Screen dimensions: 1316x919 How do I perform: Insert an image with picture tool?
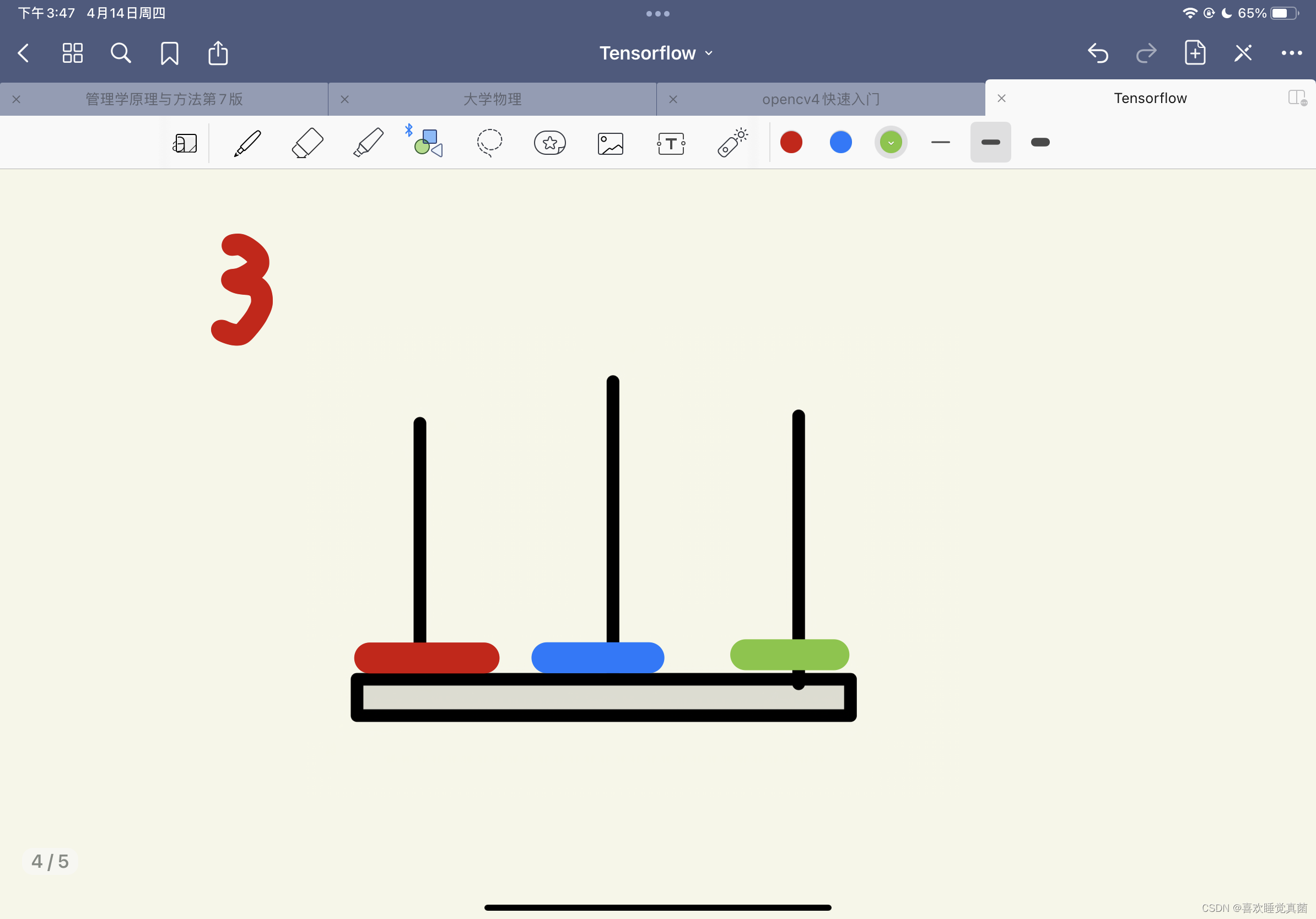tap(611, 143)
